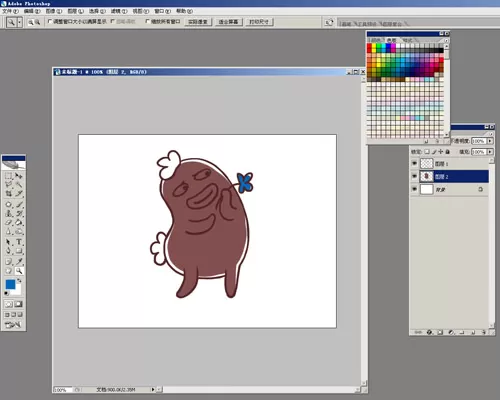Click blue foreground color swatch
The height and width of the screenshot is (400, 500).
tap(10, 284)
